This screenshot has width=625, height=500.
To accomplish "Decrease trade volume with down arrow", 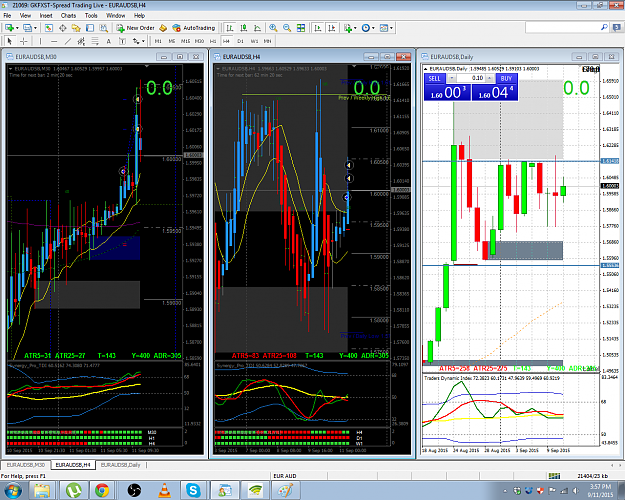I will click(452, 78).
